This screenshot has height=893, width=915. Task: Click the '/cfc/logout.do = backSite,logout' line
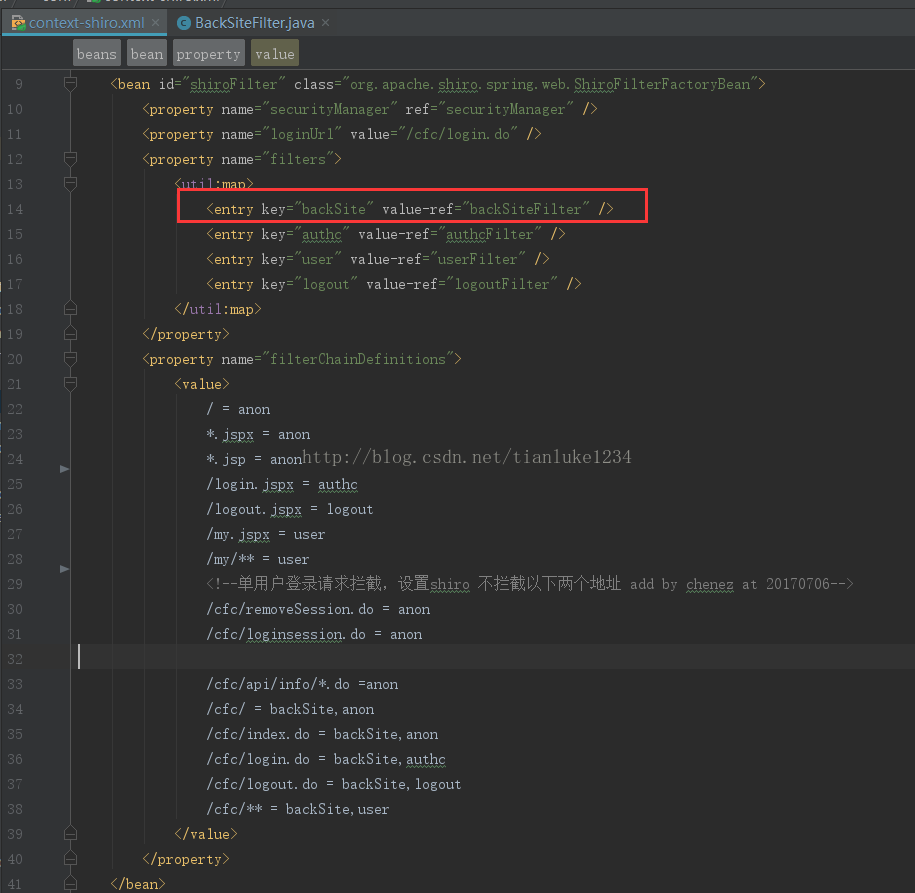pos(334,784)
